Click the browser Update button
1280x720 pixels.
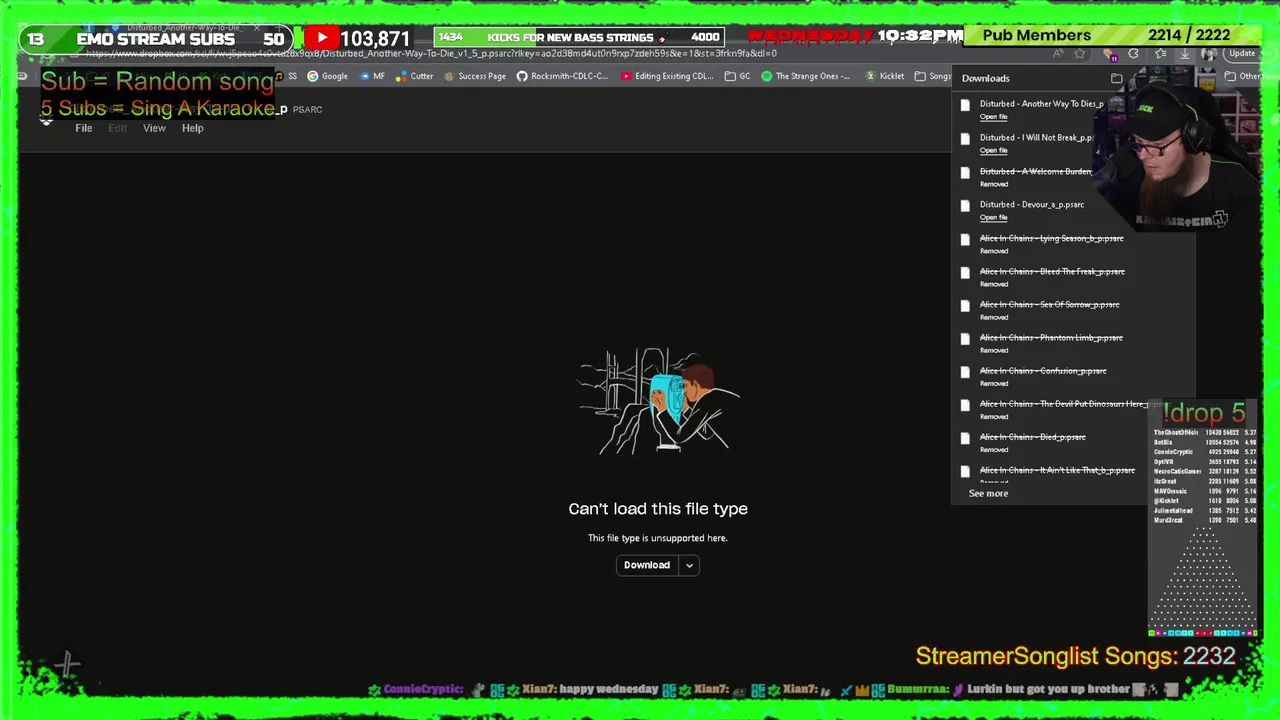point(1242,54)
